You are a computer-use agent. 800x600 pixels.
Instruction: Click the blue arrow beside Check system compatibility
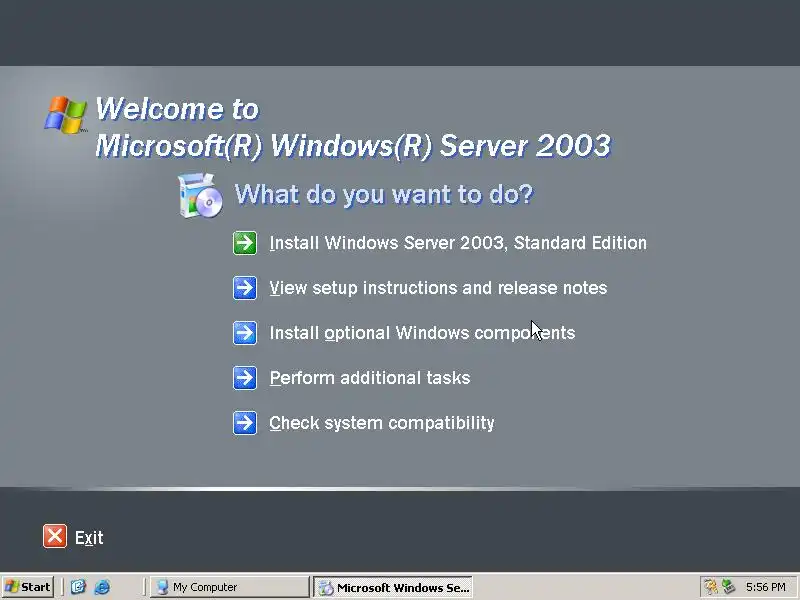[x=245, y=422]
